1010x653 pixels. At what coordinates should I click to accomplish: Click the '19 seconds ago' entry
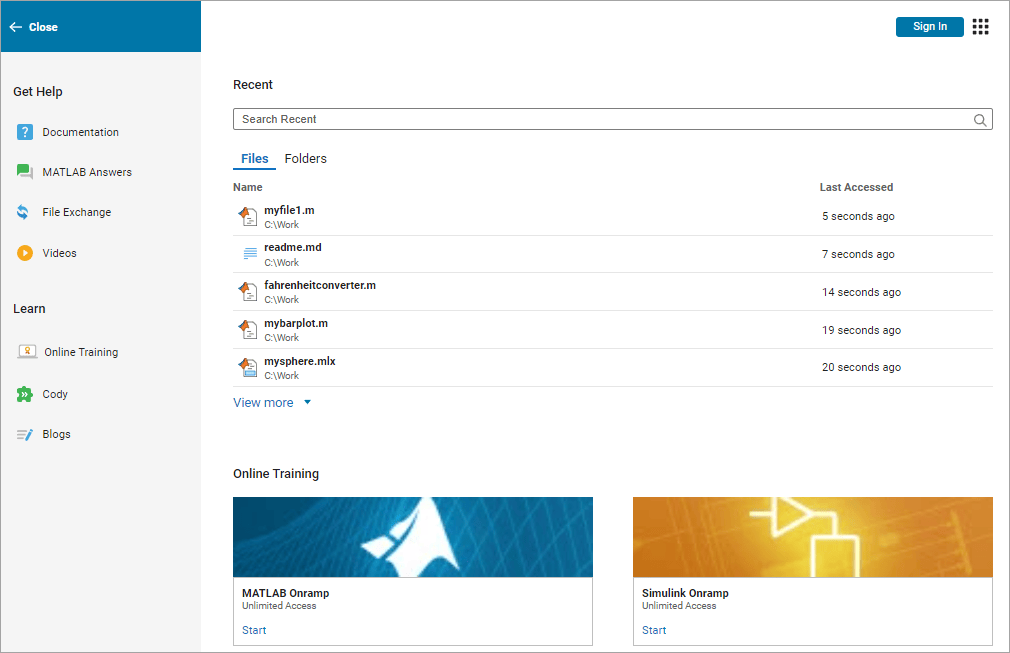click(861, 330)
